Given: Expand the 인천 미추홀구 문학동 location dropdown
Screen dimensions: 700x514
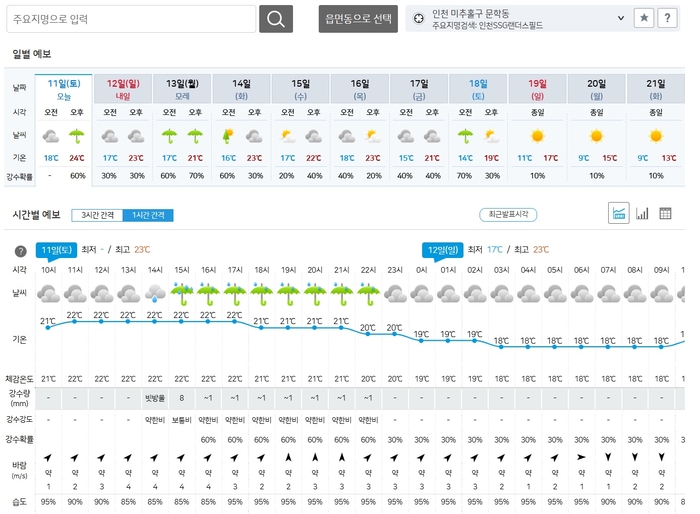Looking at the screenshot, I should pos(620,19).
